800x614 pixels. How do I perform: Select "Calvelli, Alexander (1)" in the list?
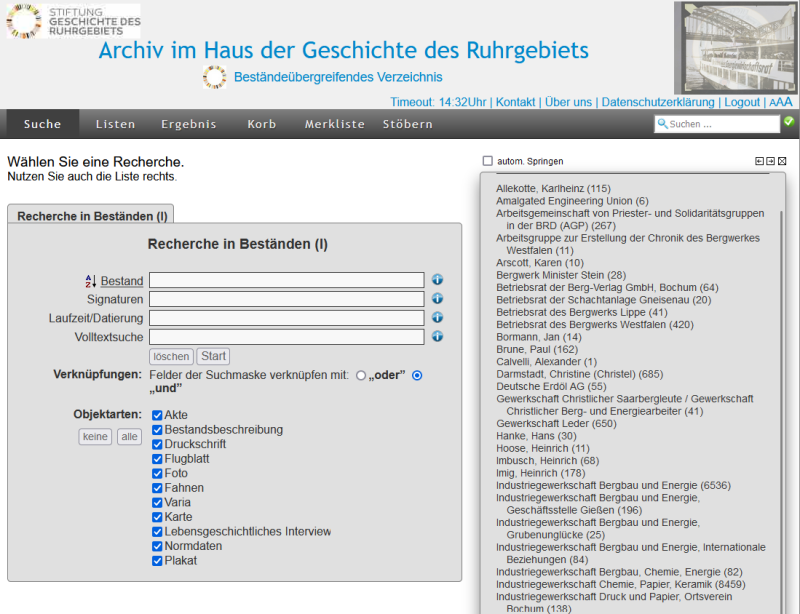pos(546,362)
